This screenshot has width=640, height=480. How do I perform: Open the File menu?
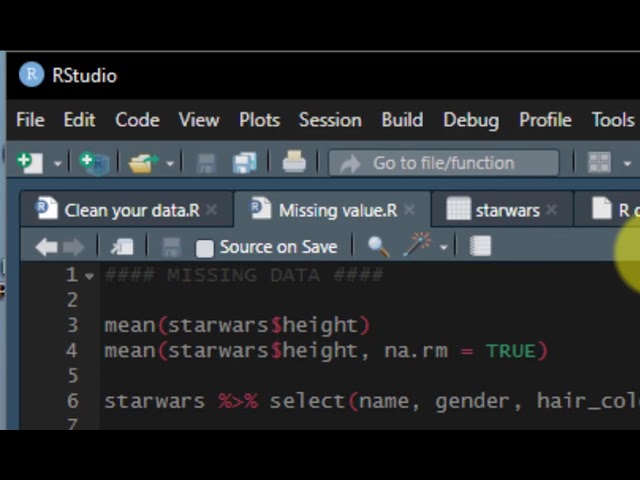[x=30, y=120]
